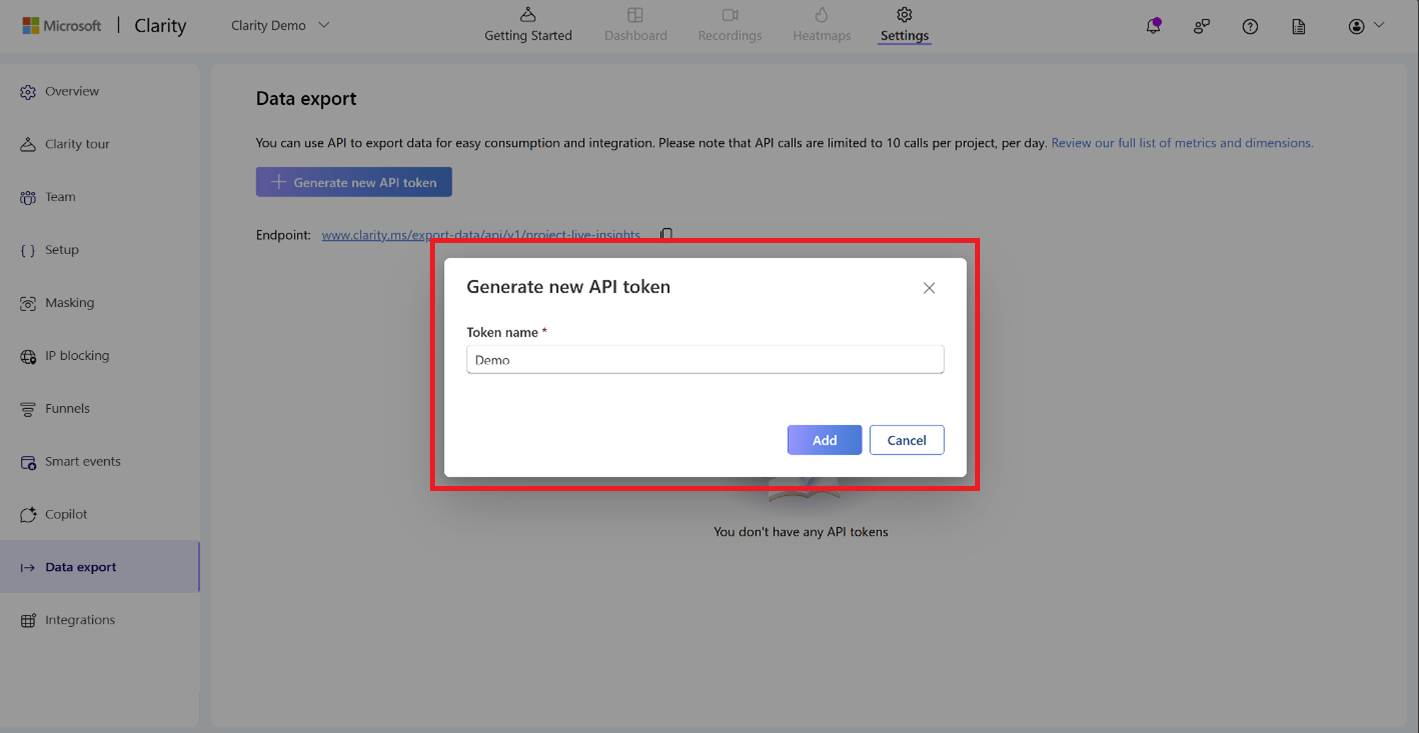Viewport: 1419px width, 733px height.
Task: Open the metrics and dimensions link
Action: pos(1182,143)
